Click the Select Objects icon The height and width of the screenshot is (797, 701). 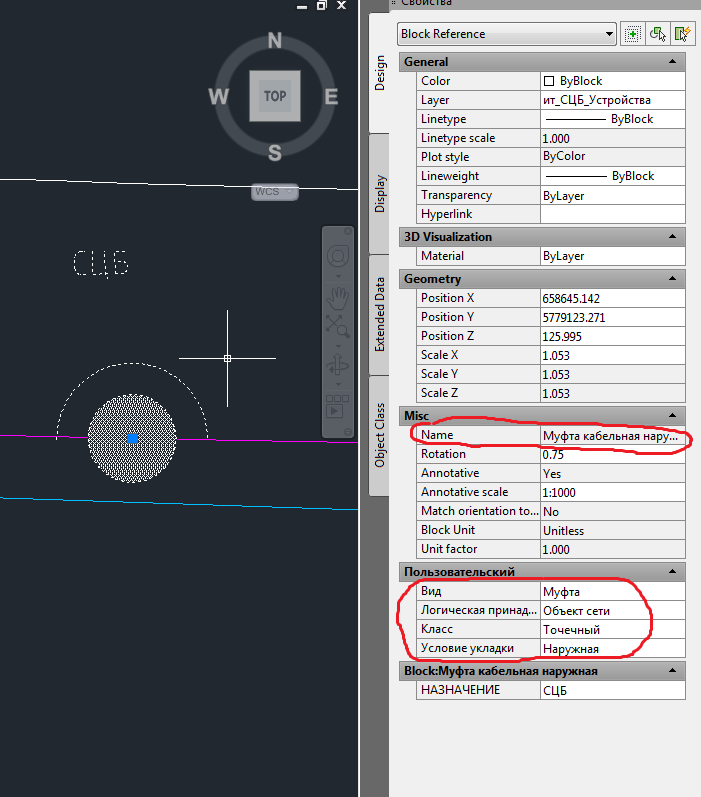pyautogui.click(x=658, y=34)
